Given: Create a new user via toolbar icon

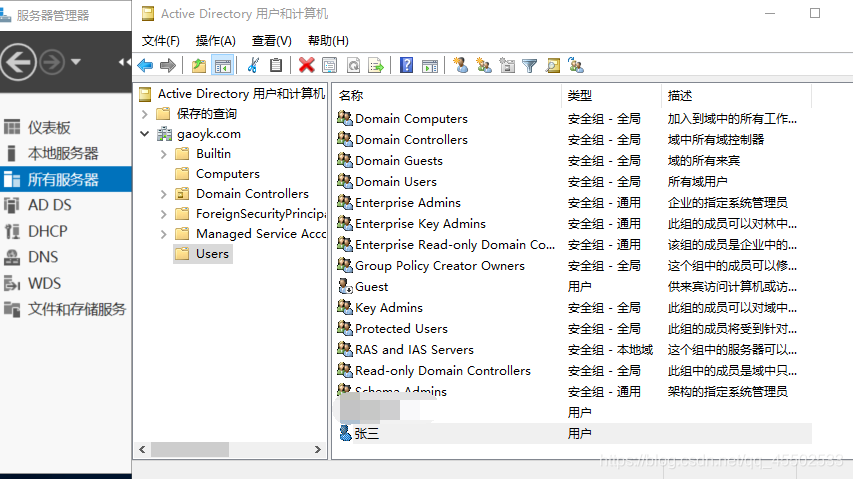Looking at the screenshot, I should [460, 66].
